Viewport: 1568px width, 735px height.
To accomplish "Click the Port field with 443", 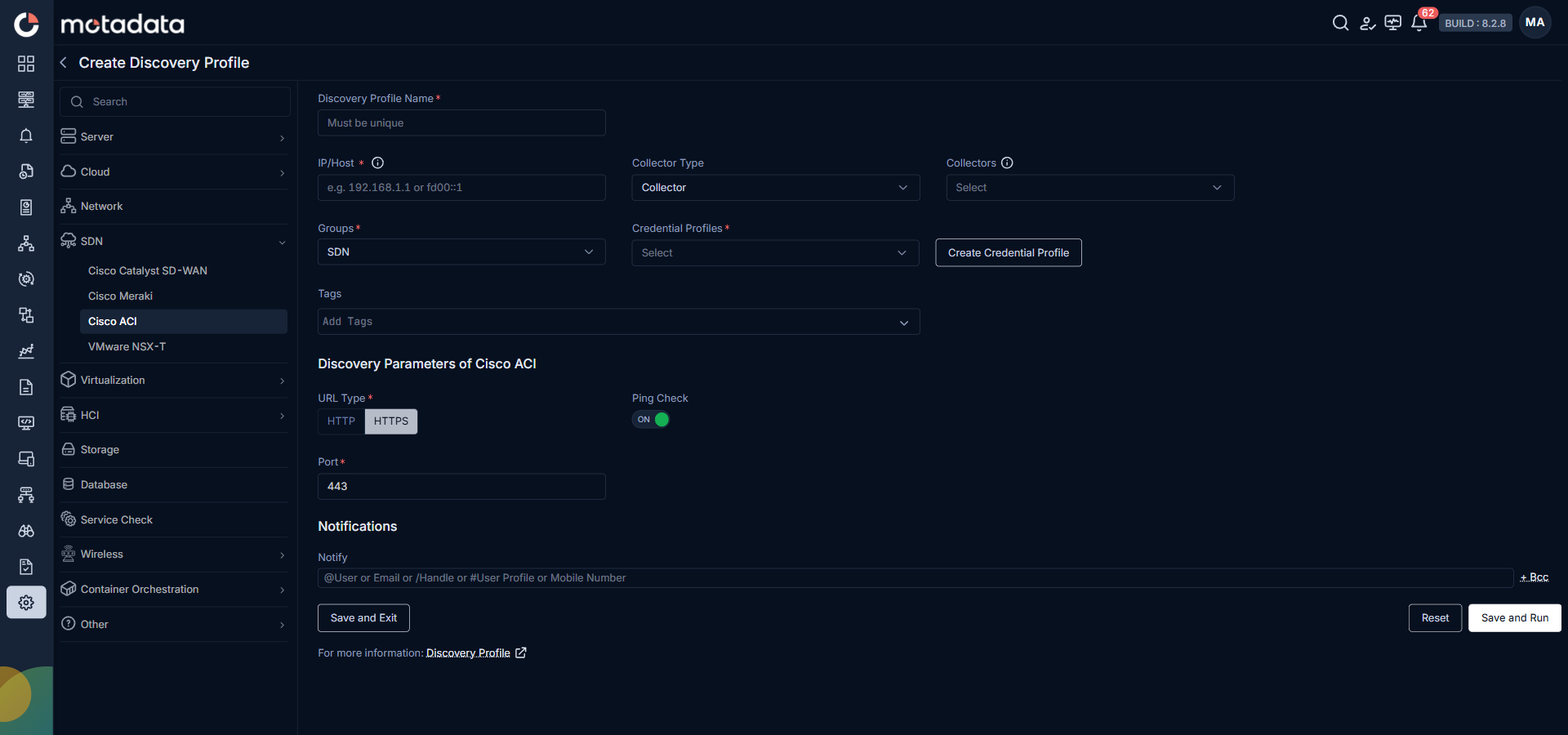I will pos(461,487).
